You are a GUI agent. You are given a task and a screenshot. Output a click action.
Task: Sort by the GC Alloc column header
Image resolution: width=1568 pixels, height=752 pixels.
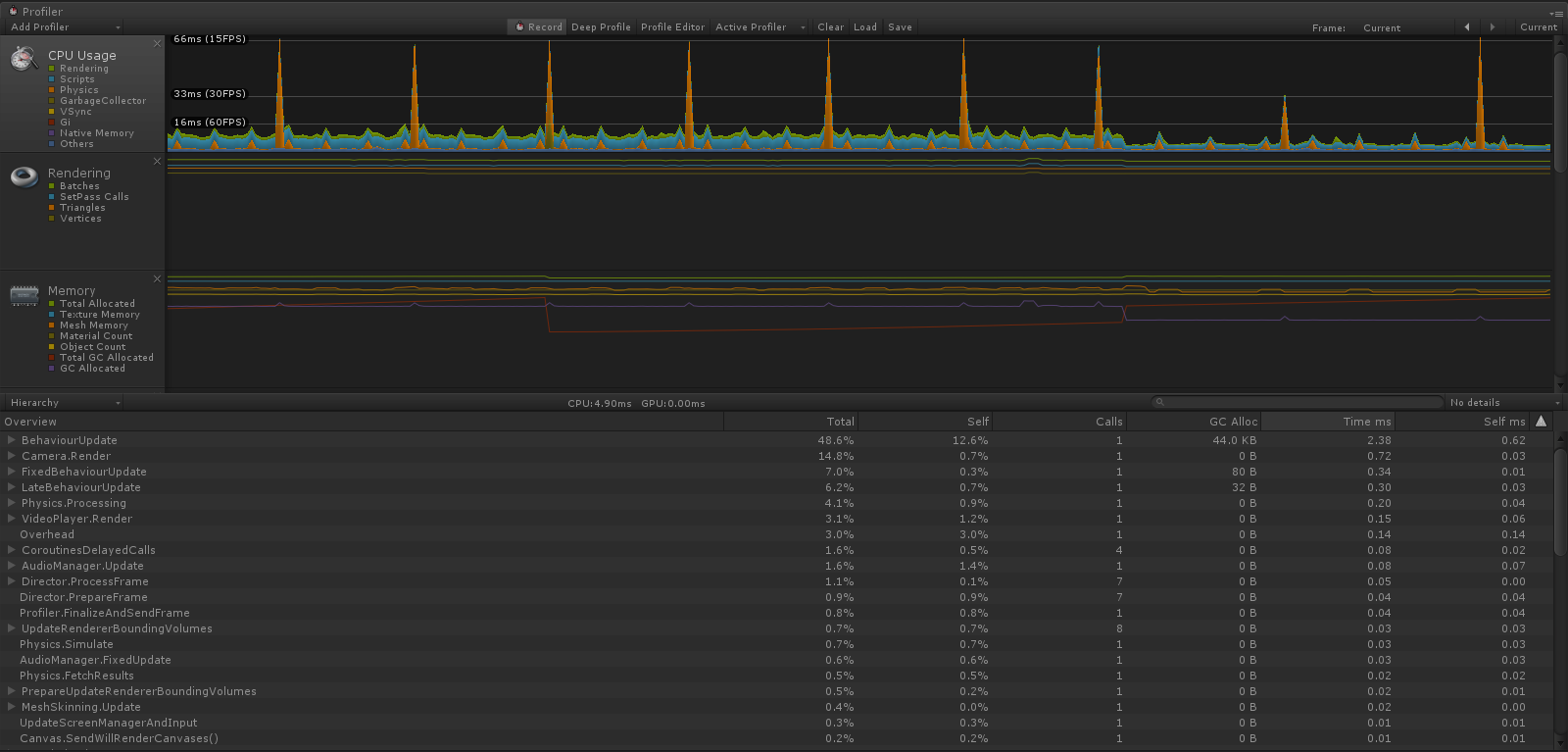(x=1194, y=422)
